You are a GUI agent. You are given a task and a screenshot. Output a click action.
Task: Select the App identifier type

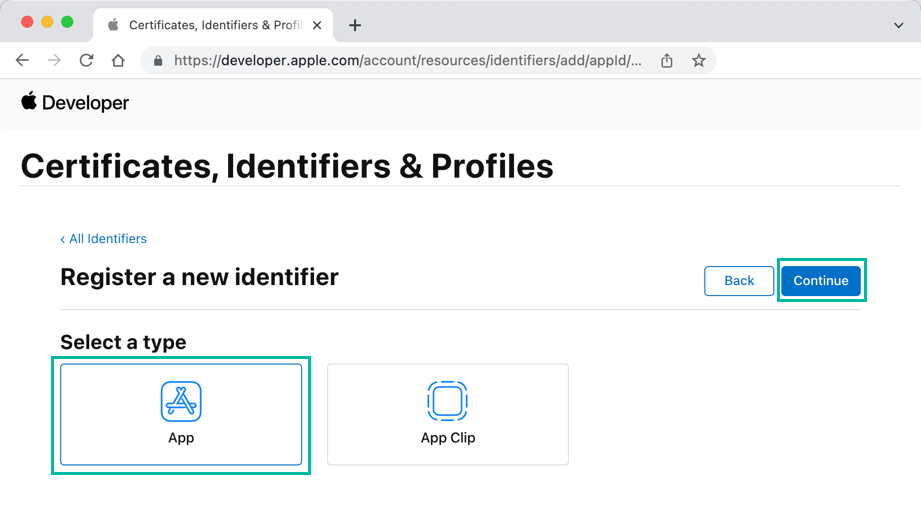[x=181, y=414]
